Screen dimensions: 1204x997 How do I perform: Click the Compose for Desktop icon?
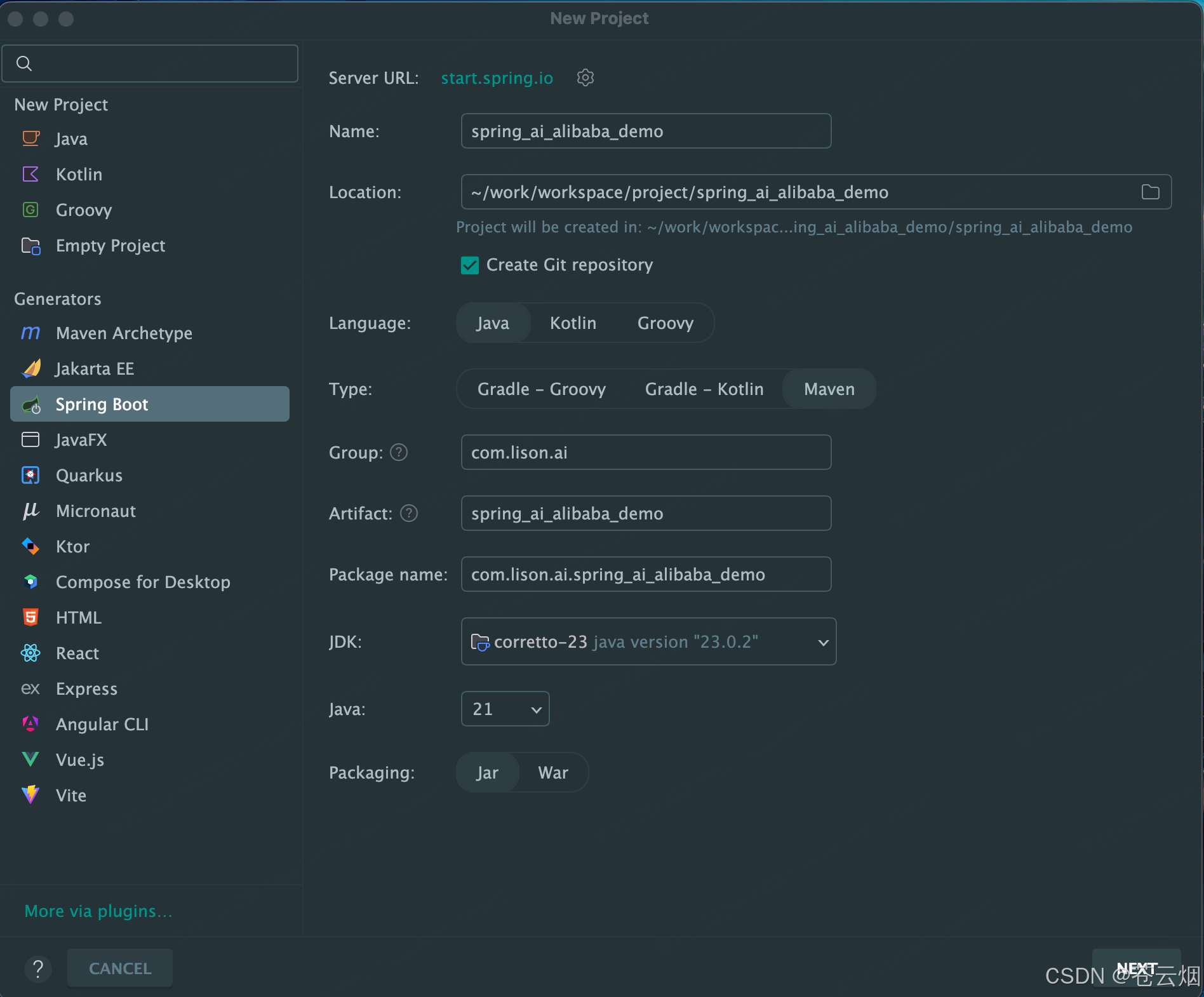point(30,582)
